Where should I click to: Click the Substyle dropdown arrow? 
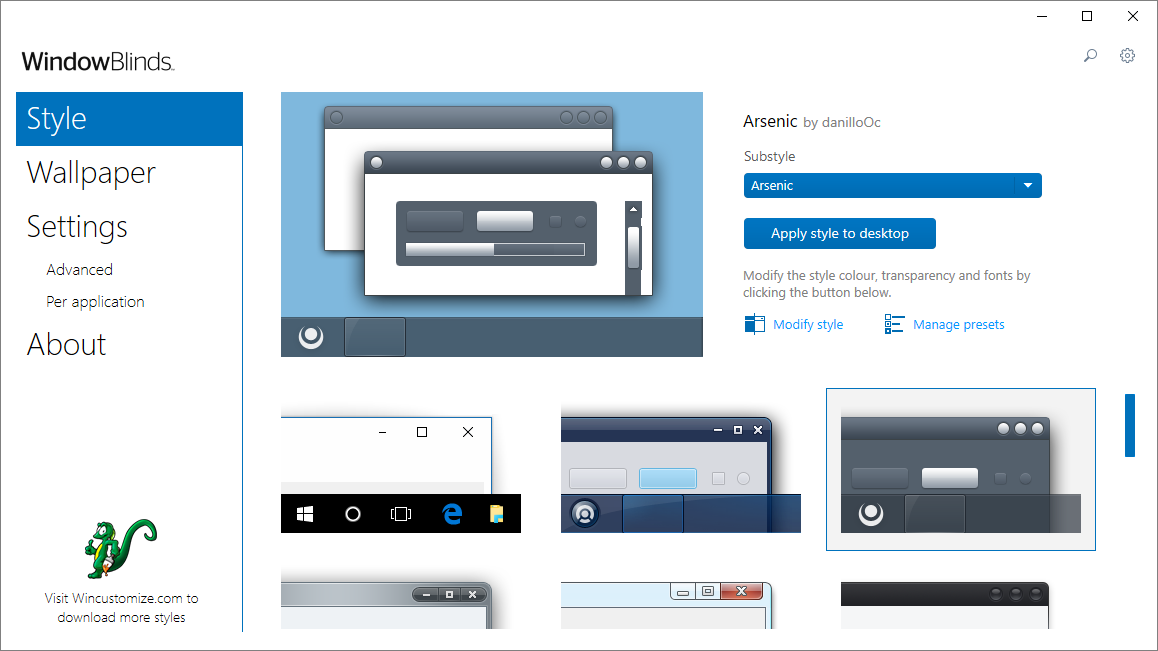(1028, 185)
